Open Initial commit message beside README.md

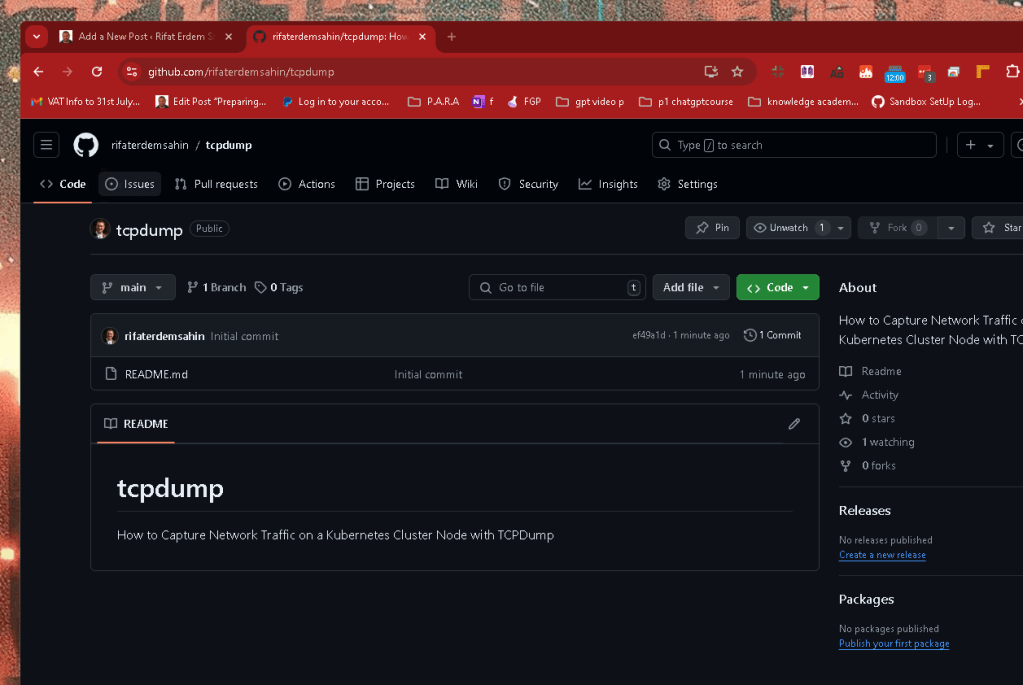[x=428, y=374]
